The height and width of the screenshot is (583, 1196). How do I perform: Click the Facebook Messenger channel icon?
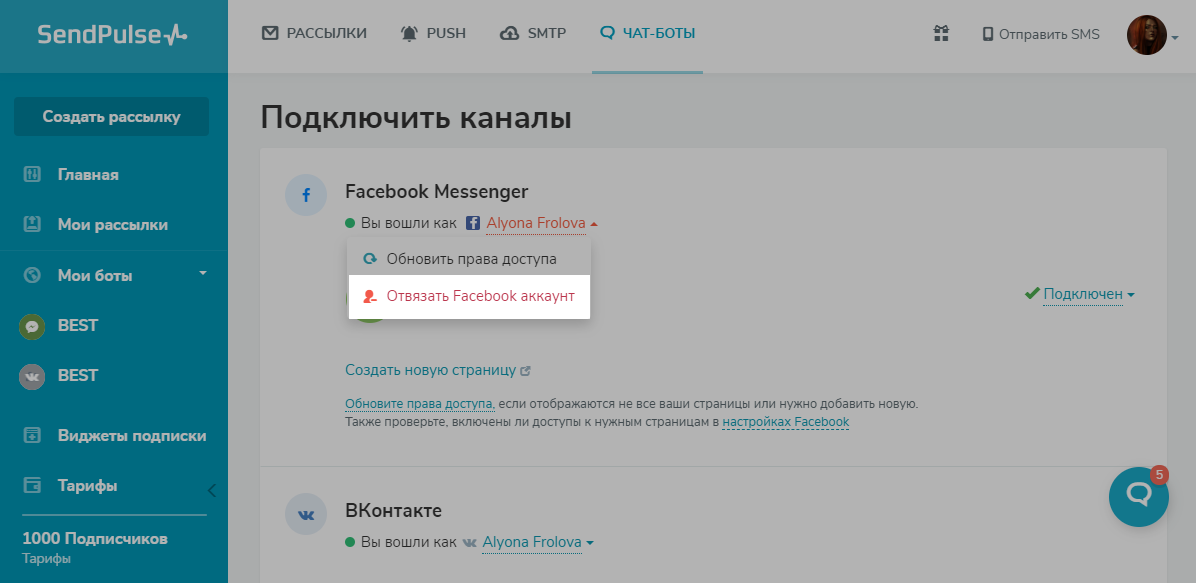(x=306, y=195)
